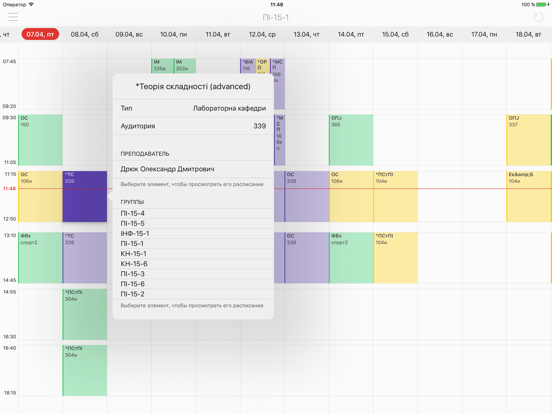Select the 13.04, чт date tab
The height and width of the screenshot is (414, 552).
307,34
